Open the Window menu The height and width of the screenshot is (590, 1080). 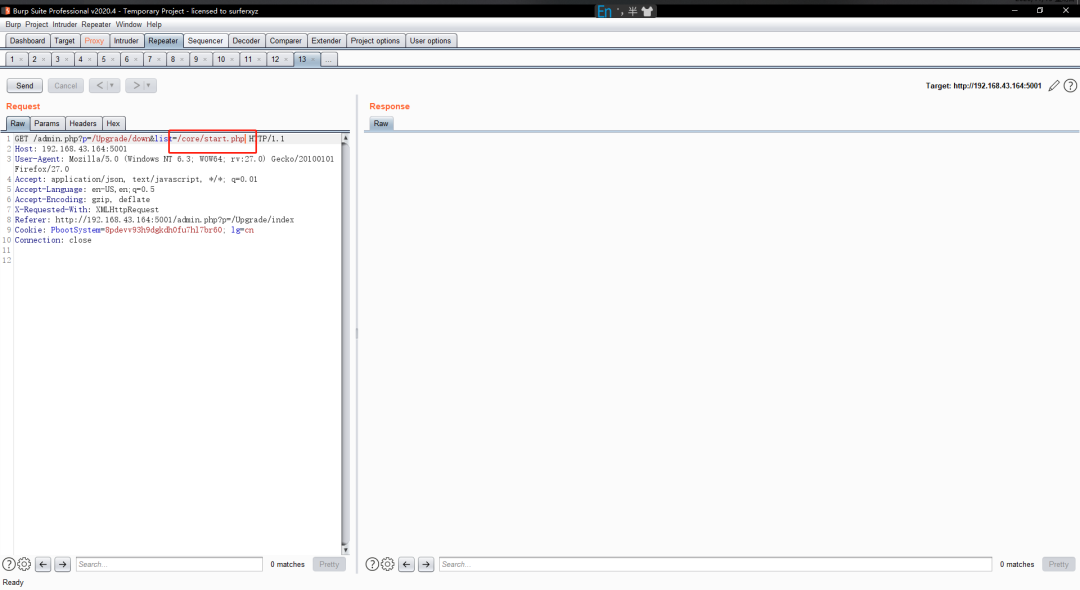point(128,24)
